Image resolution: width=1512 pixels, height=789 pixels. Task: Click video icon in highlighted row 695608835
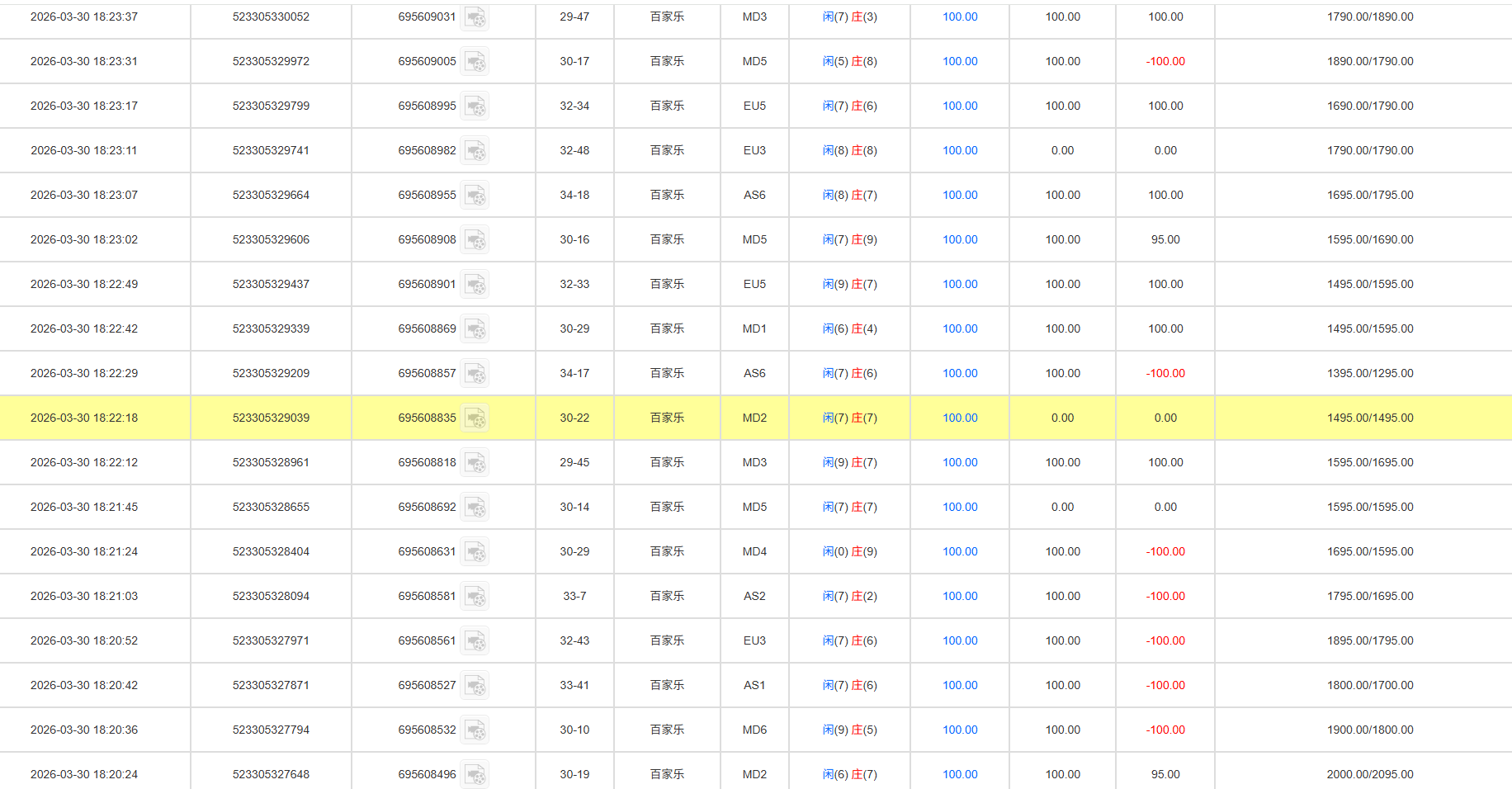(475, 418)
